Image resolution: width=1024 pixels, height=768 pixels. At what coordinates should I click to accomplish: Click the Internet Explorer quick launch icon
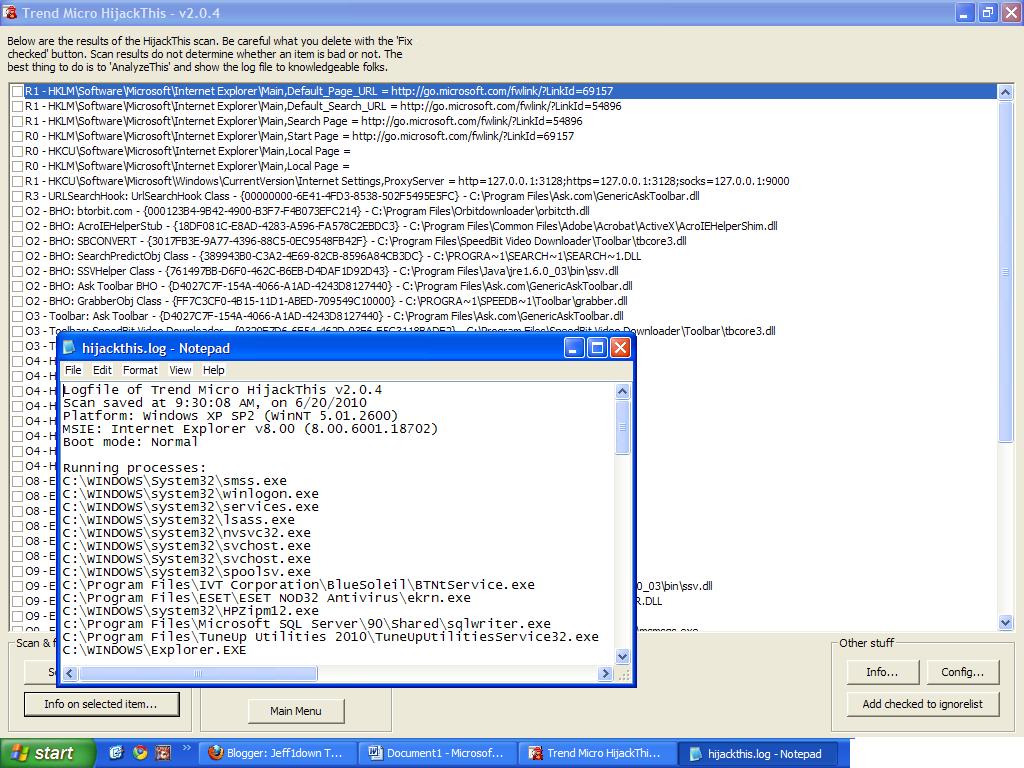tap(116, 752)
